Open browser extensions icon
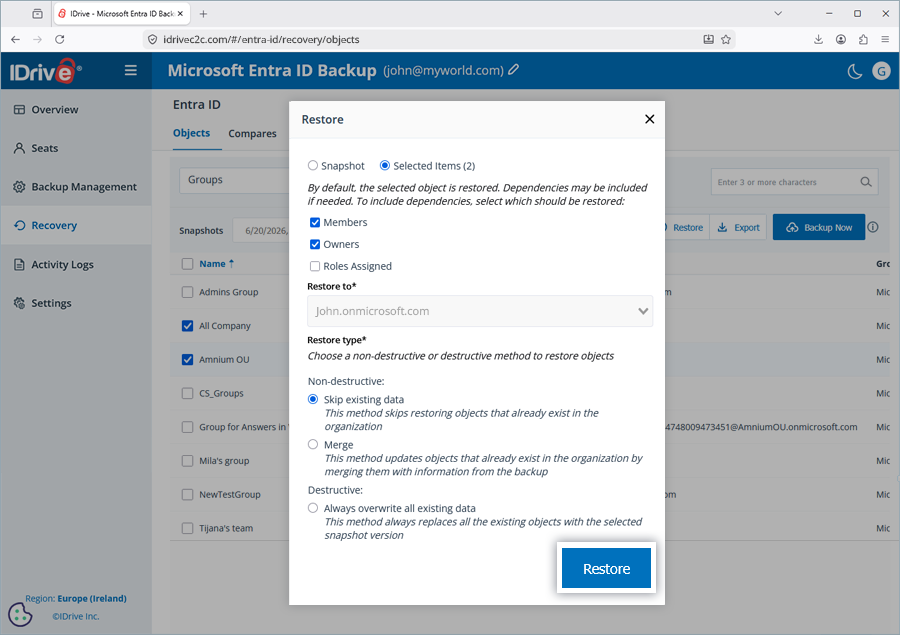The width and height of the screenshot is (900, 635). pos(863,40)
